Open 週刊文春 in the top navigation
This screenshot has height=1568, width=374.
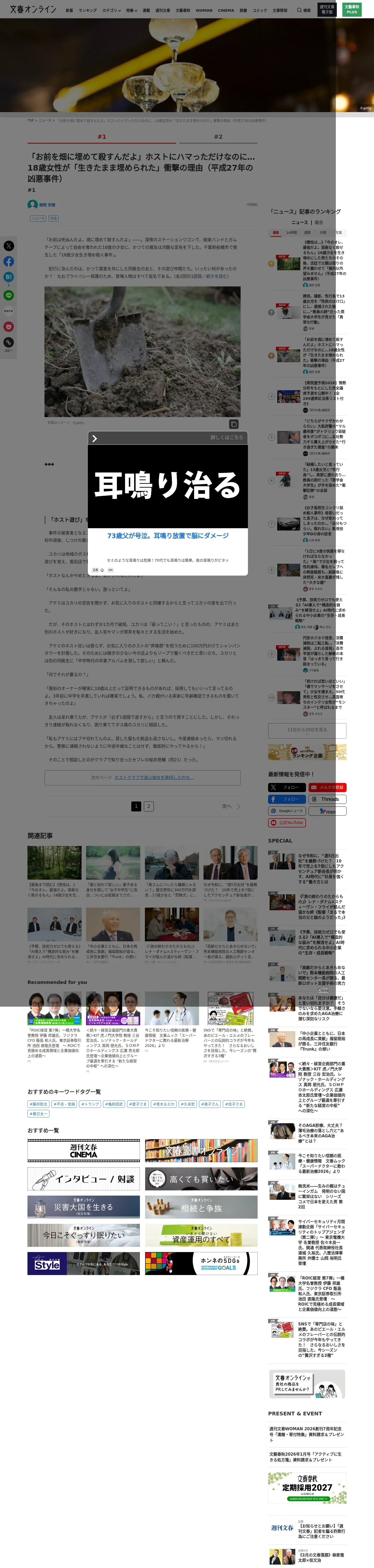pos(163,10)
